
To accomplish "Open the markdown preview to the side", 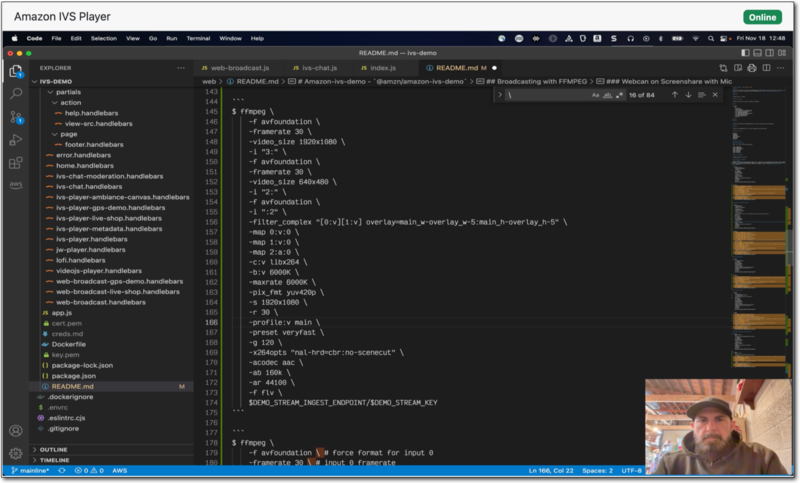I will 738,68.
